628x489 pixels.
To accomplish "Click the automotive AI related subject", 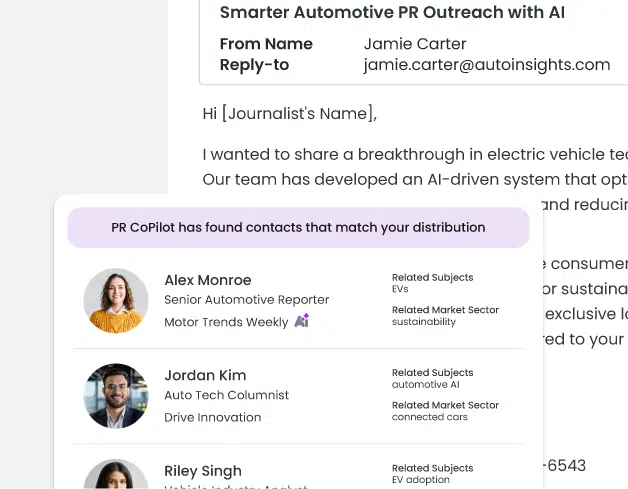I will 426,384.
